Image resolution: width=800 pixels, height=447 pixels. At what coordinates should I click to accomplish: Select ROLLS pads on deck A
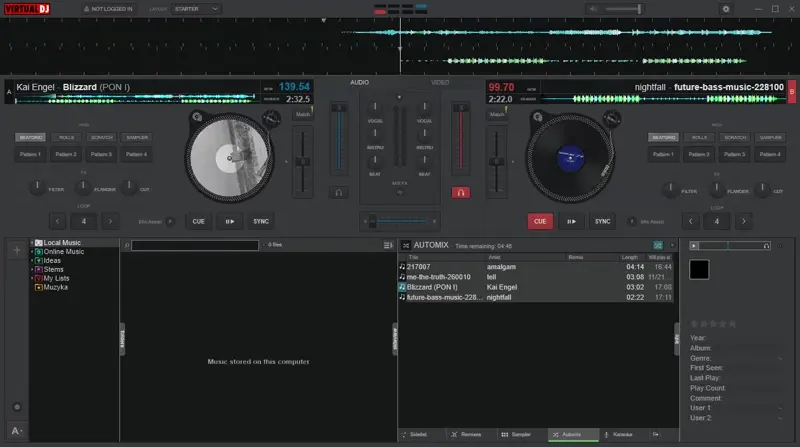tap(66, 137)
